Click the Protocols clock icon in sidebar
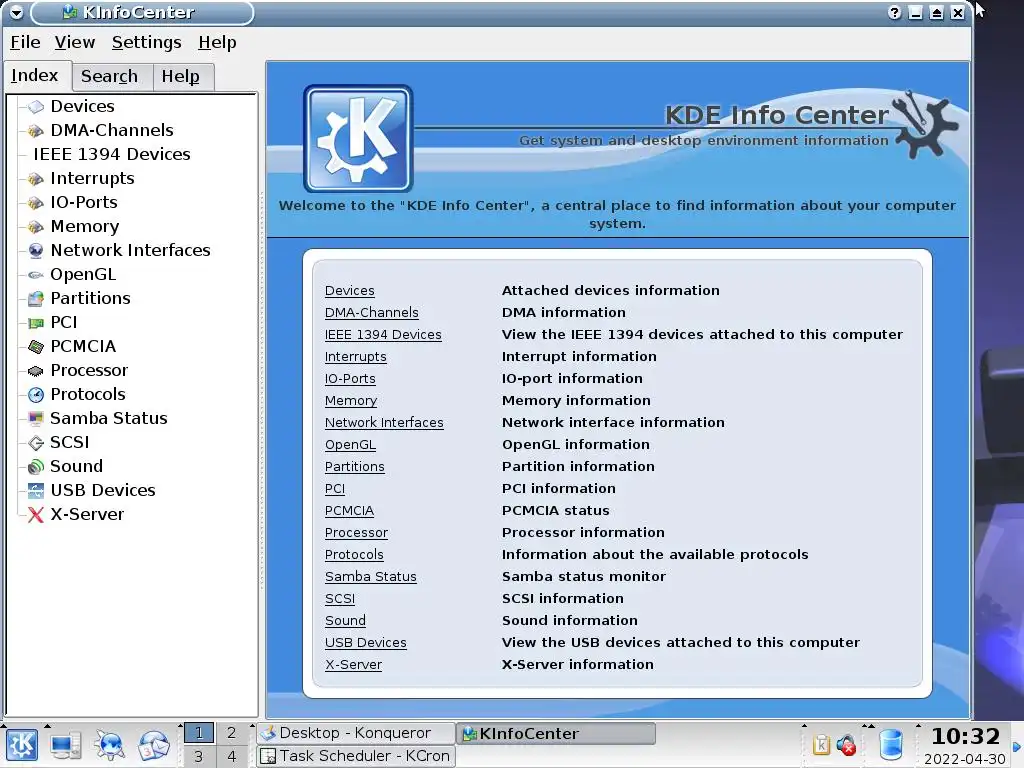 point(36,394)
